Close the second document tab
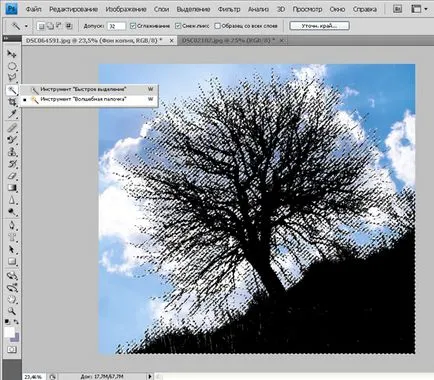Screen dimensions: 434x380 (x=282, y=40)
